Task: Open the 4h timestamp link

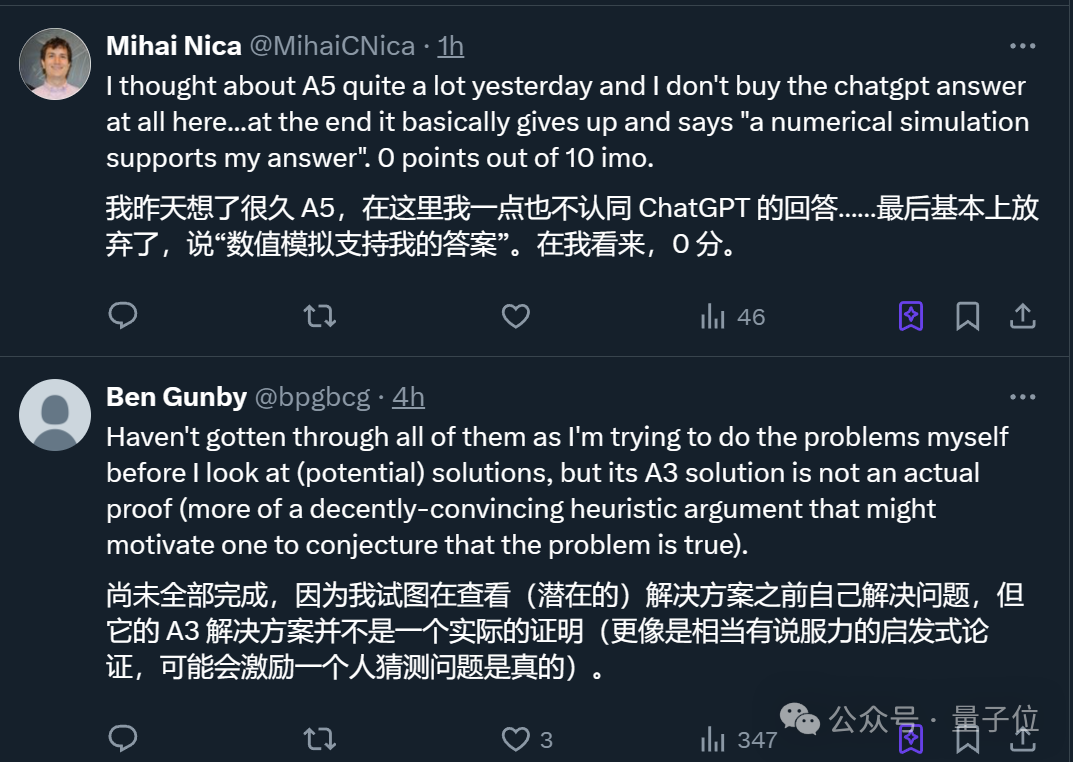Action: coord(409,397)
